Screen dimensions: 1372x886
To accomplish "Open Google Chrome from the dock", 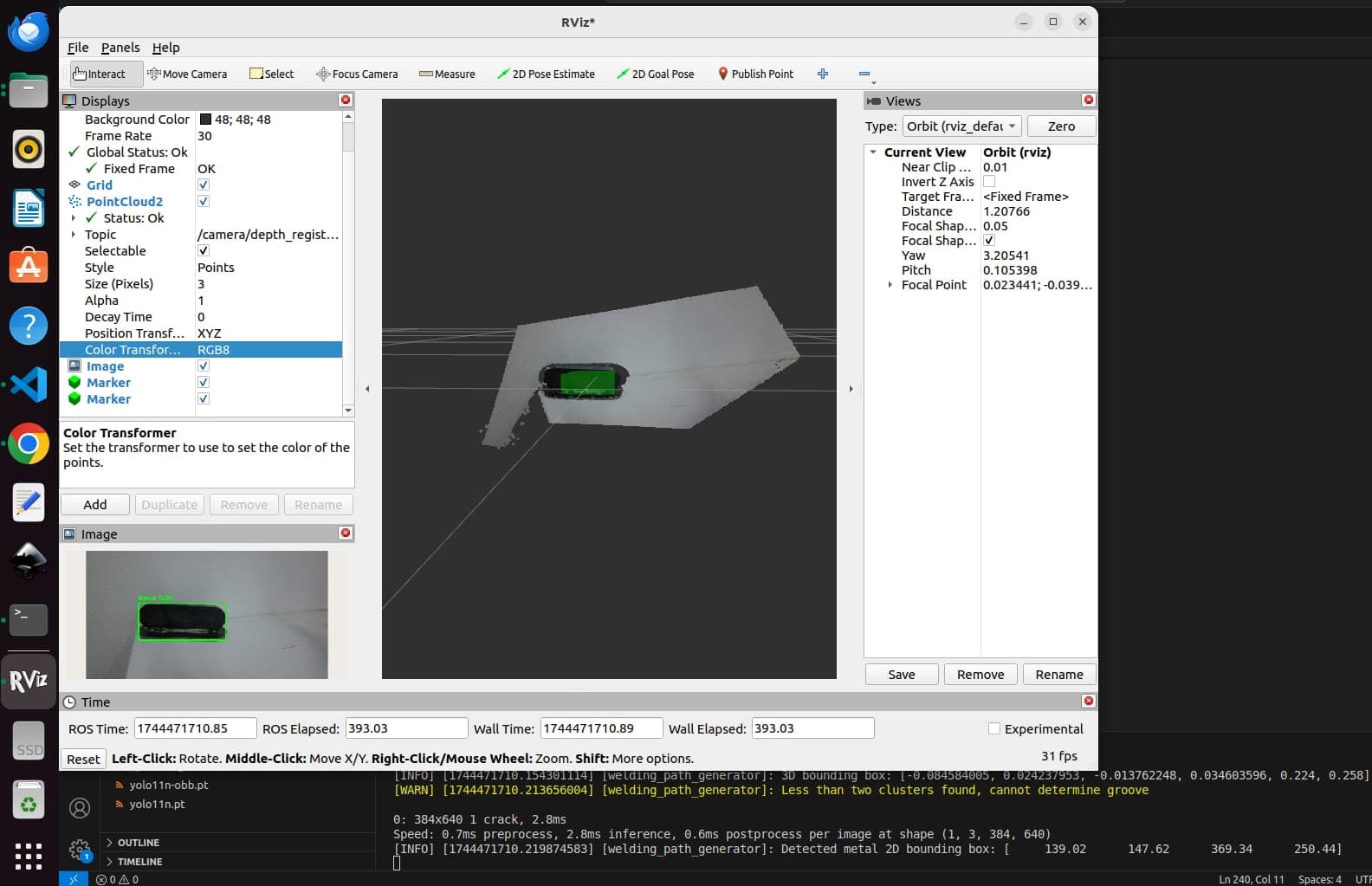I will point(29,444).
